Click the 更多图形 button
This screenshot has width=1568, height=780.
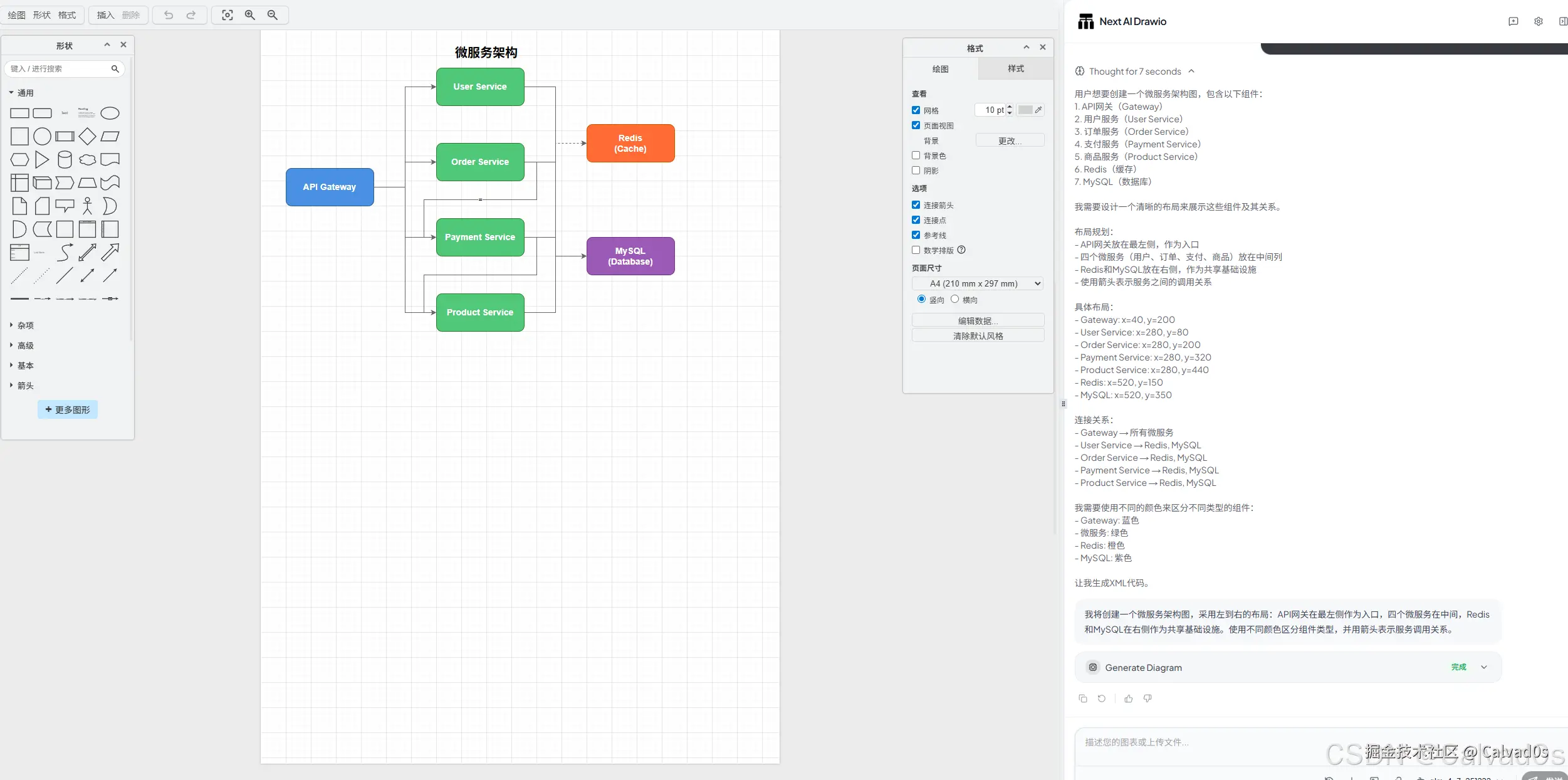68,409
